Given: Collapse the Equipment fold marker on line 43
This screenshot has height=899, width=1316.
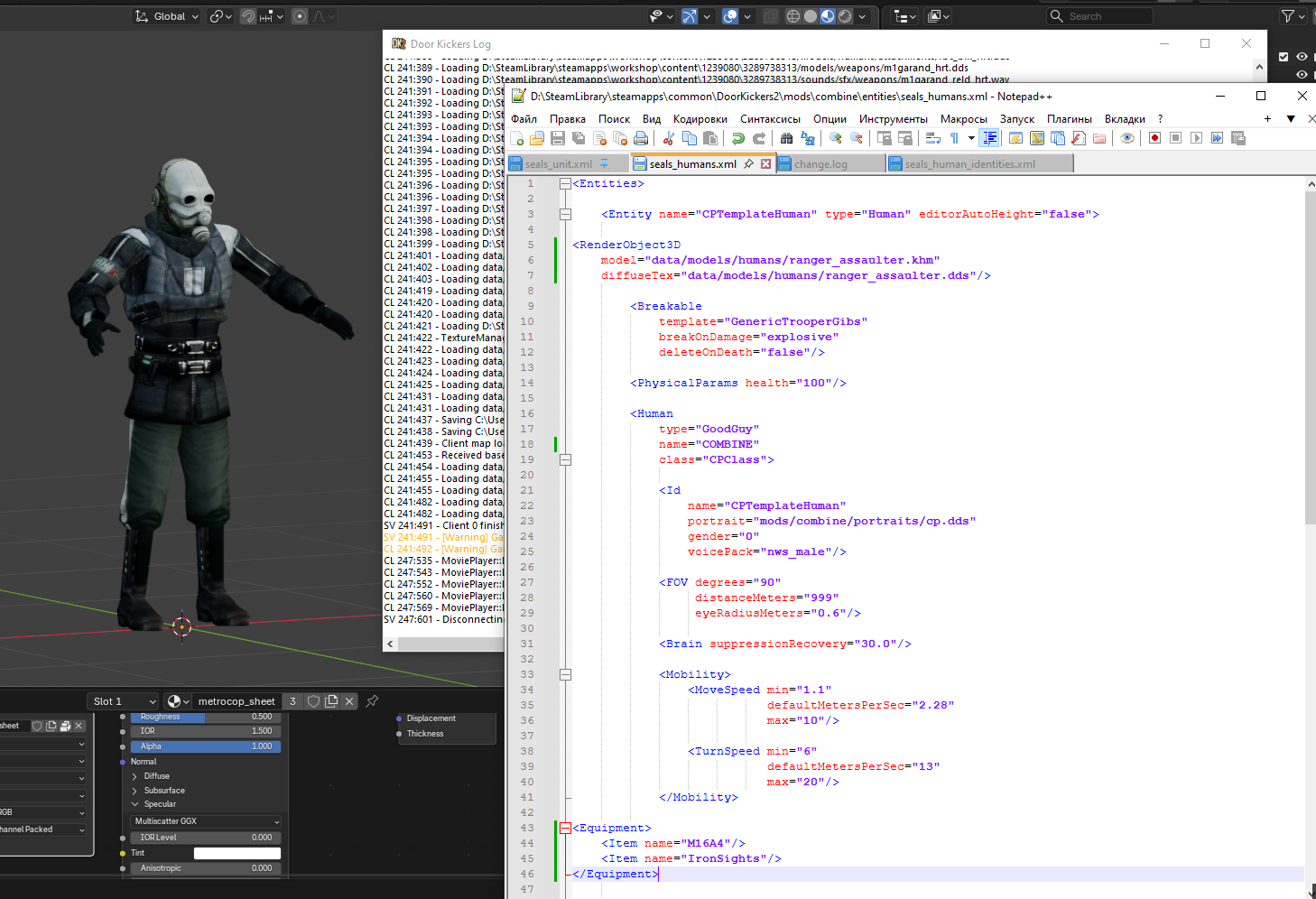Looking at the screenshot, I should (565, 828).
